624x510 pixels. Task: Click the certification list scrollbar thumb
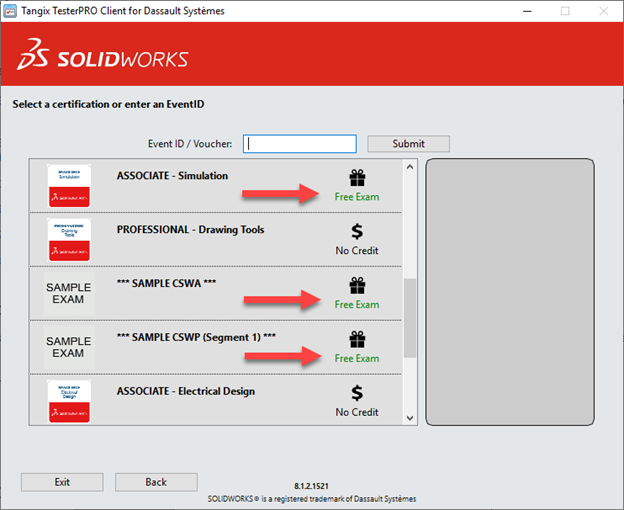tap(409, 318)
